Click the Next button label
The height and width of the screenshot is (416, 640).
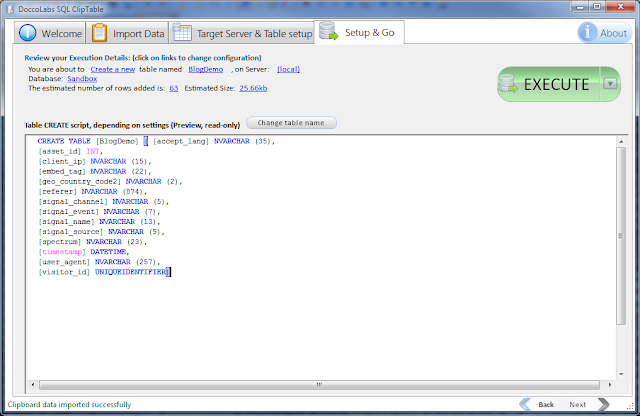(x=578, y=405)
